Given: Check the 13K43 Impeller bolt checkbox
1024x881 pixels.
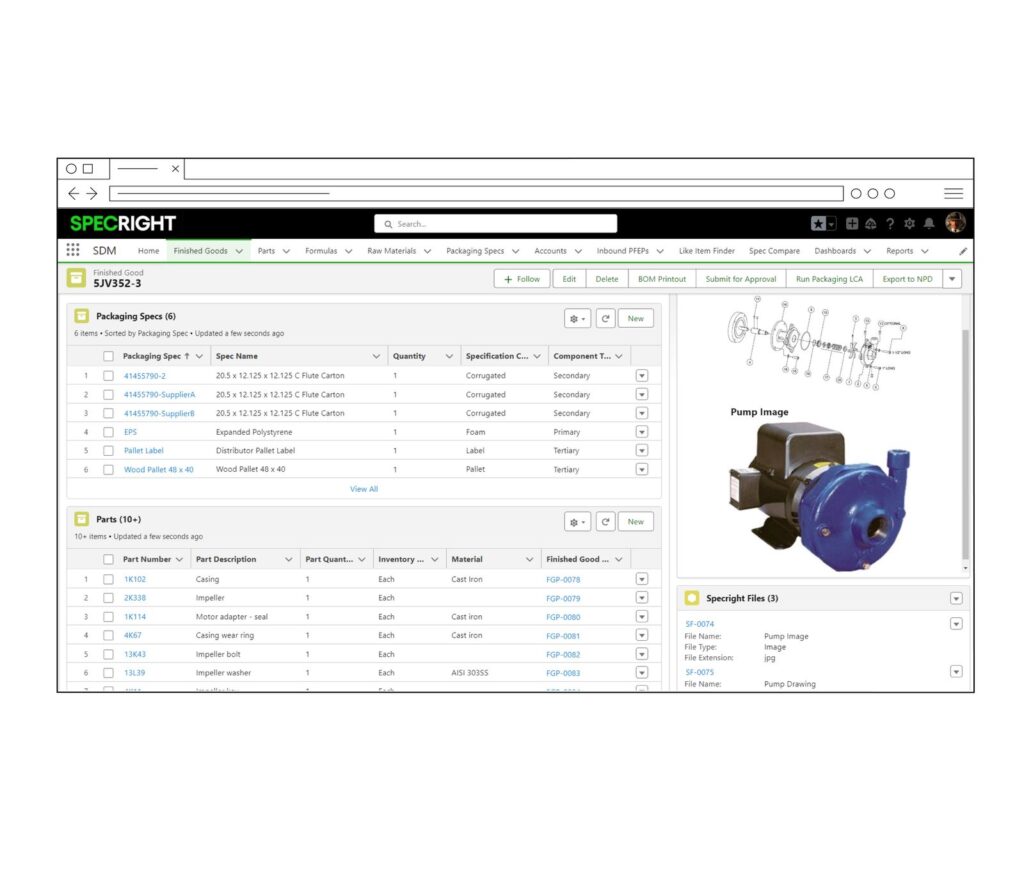Looking at the screenshot, I should 108,654.
